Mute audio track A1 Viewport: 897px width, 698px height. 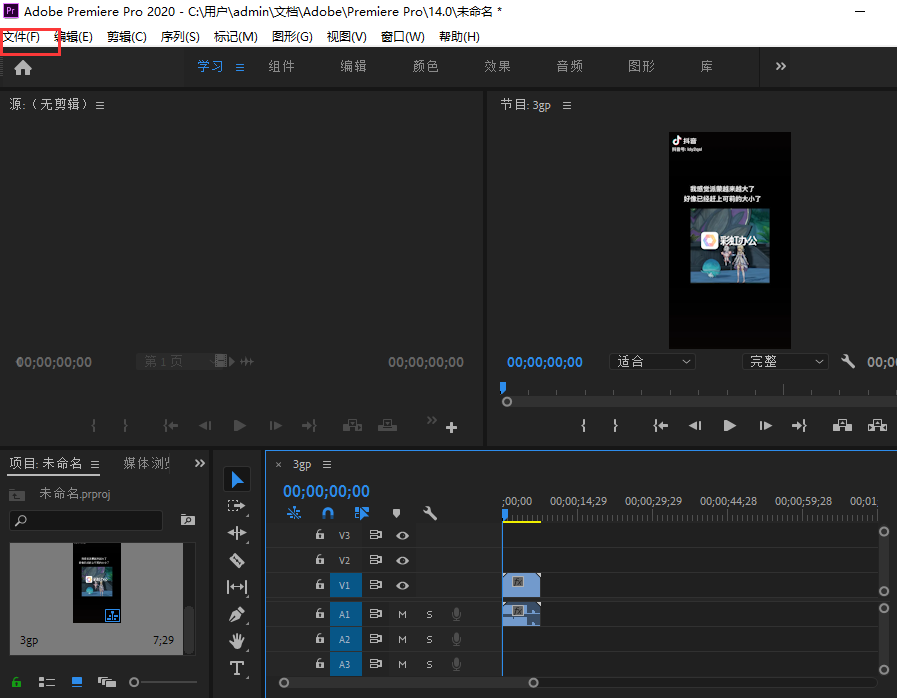pyautogui.click(x=402, y=613)
